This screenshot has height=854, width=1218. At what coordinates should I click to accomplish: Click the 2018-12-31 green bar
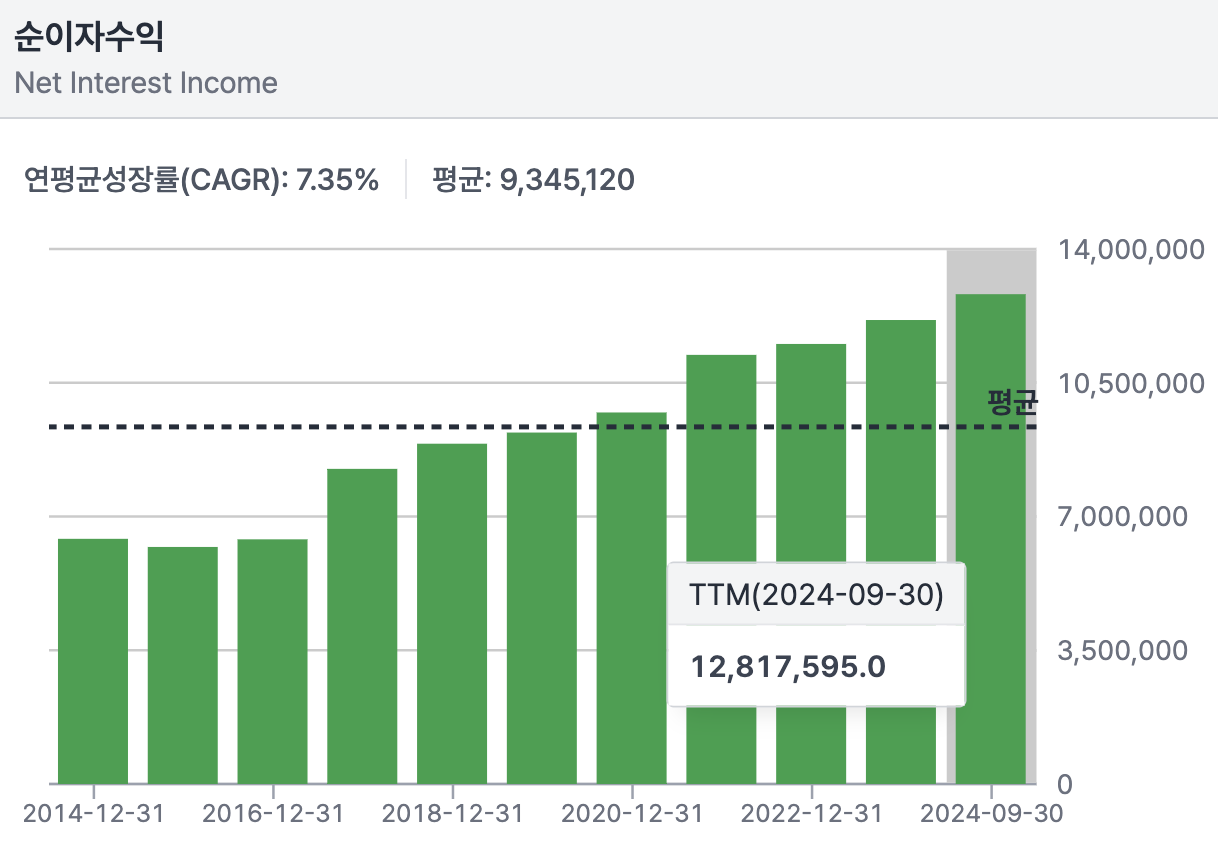[x=452, y=612]
